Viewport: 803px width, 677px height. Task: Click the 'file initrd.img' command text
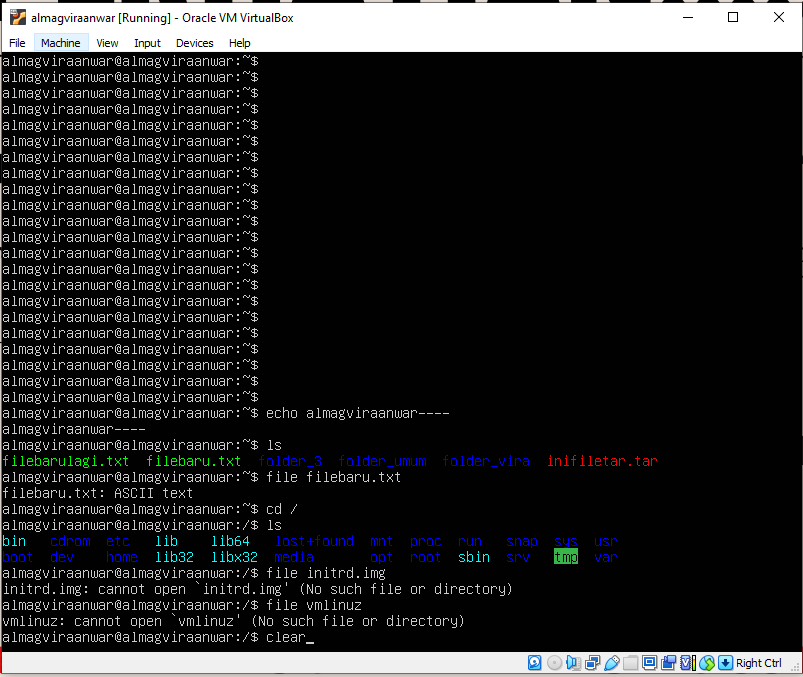point(326,573)
